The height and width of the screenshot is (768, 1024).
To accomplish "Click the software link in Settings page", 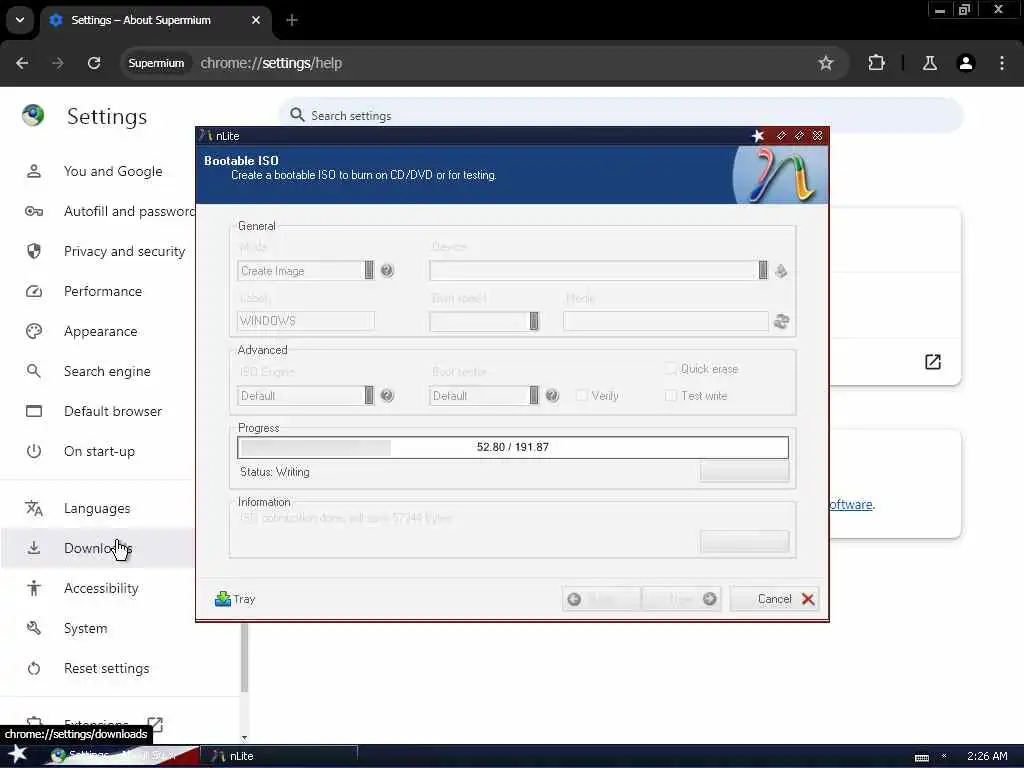I will (x=851, y=504).
